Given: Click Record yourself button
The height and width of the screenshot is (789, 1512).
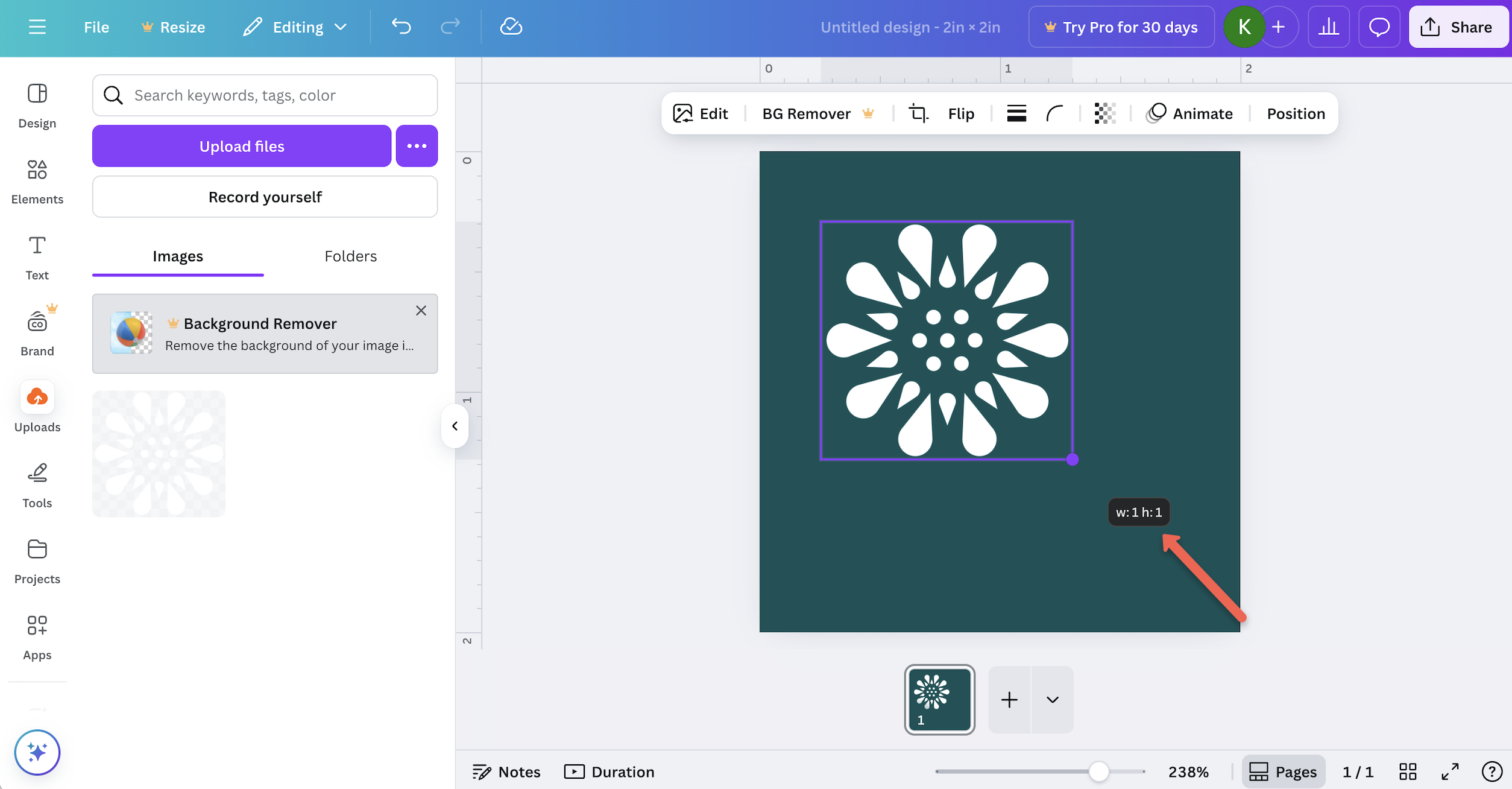Looking at the screenshot, I should (x=265, y=197).
